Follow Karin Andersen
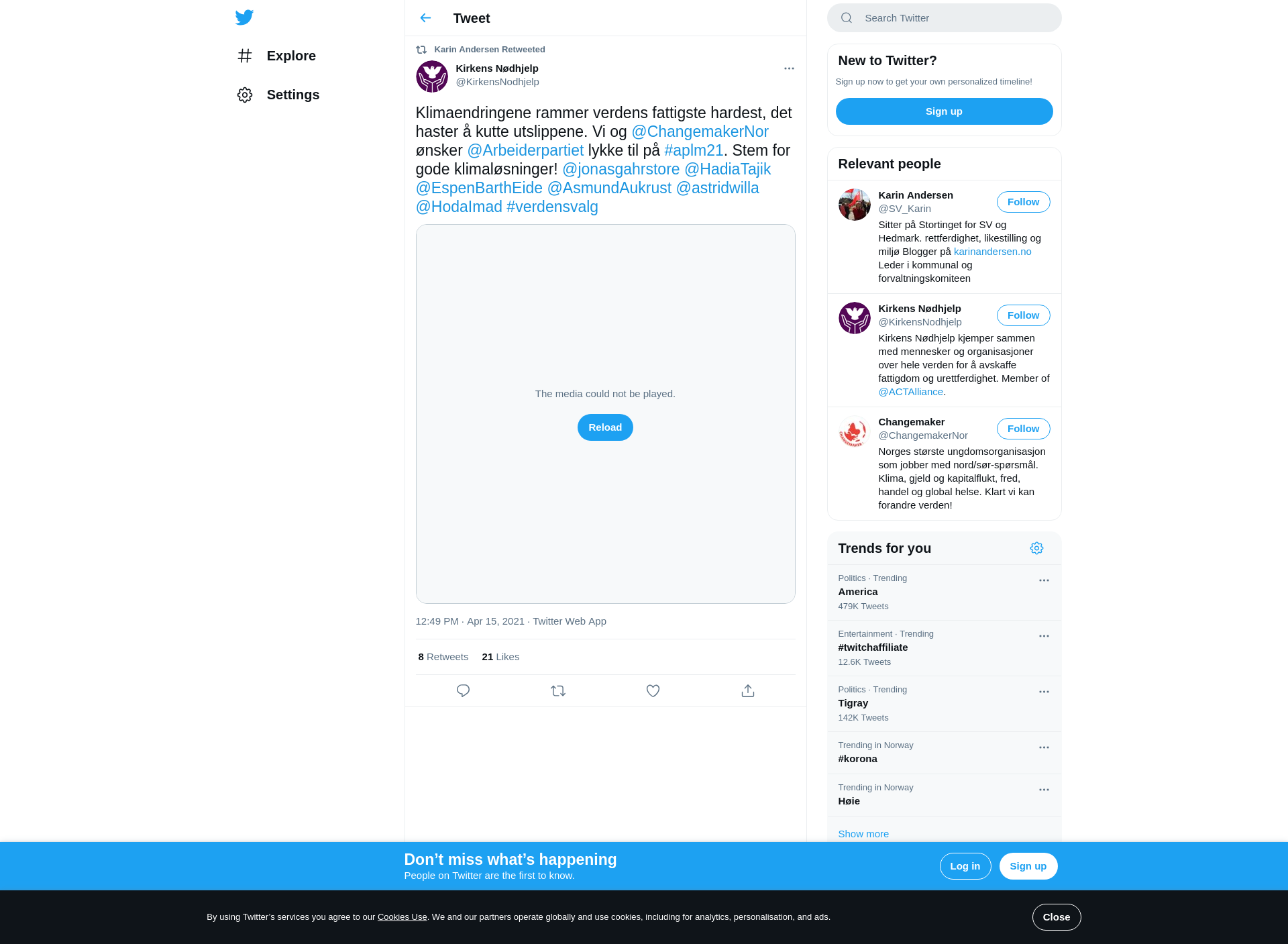 point(1023,202)
